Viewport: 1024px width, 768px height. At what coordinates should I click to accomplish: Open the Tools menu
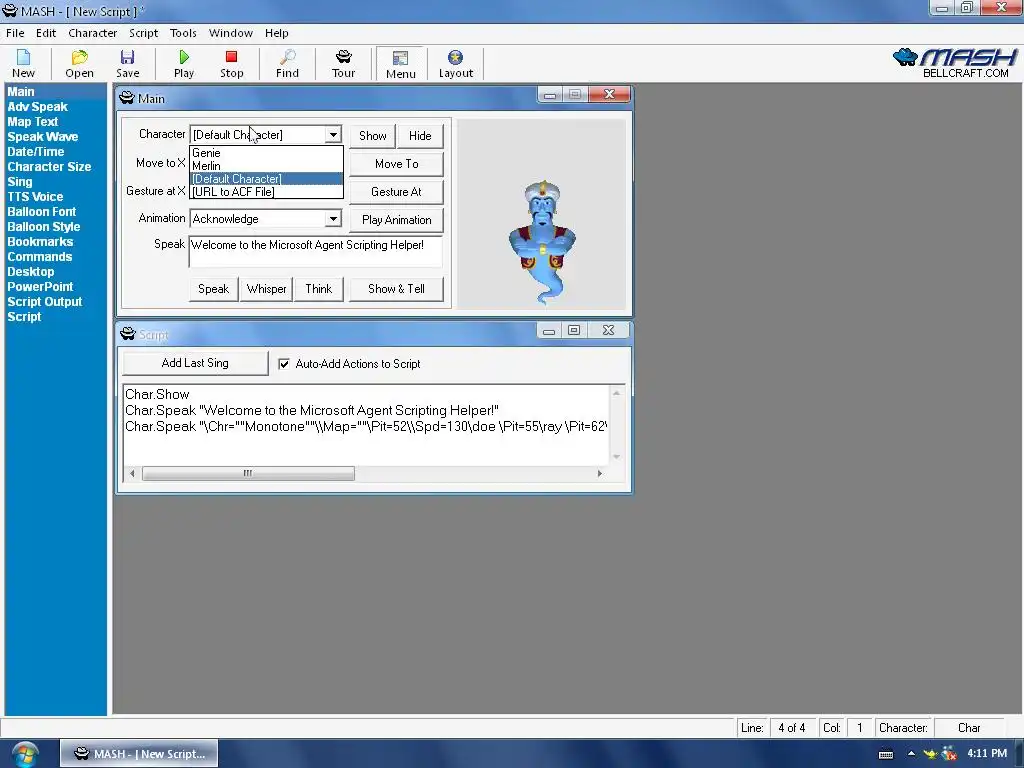(183, 33)
